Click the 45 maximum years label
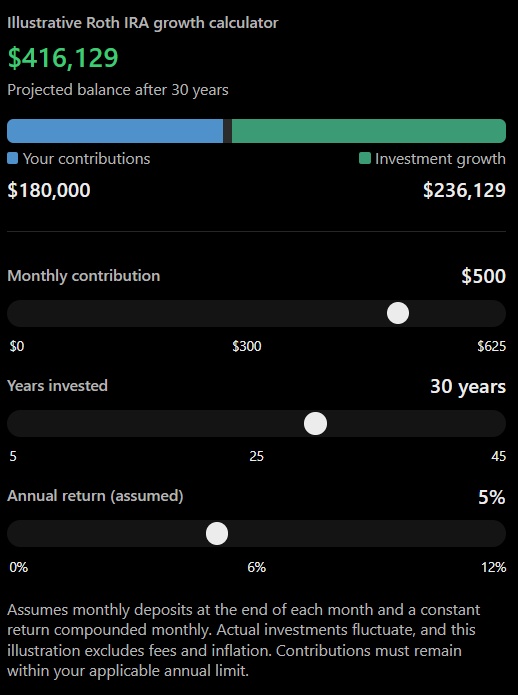The height and width of the screenshot is (695, 518). tap(499, 456)
